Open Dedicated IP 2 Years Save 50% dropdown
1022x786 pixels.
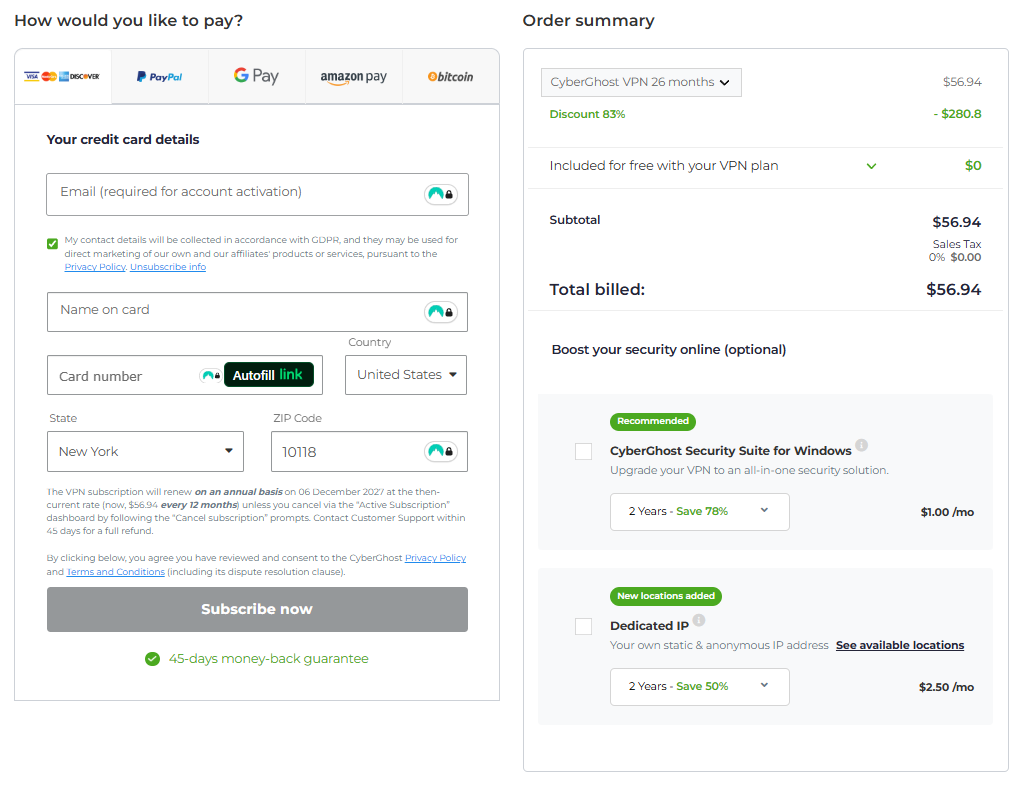[699, 686]
